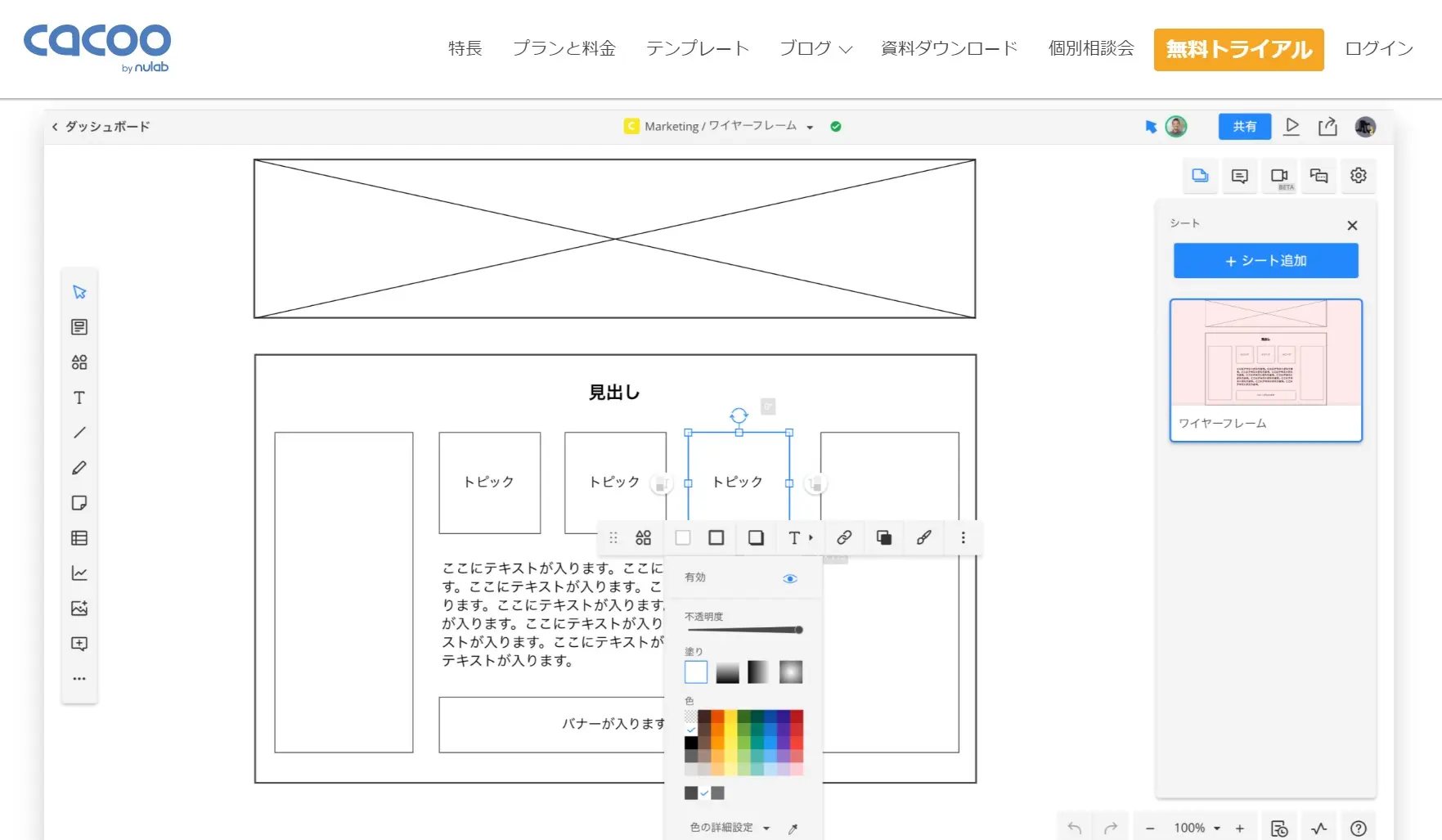This screenshot has height=840, width=1442.
Task: Click the 無料トライアル button
Action: point(1238,50)
